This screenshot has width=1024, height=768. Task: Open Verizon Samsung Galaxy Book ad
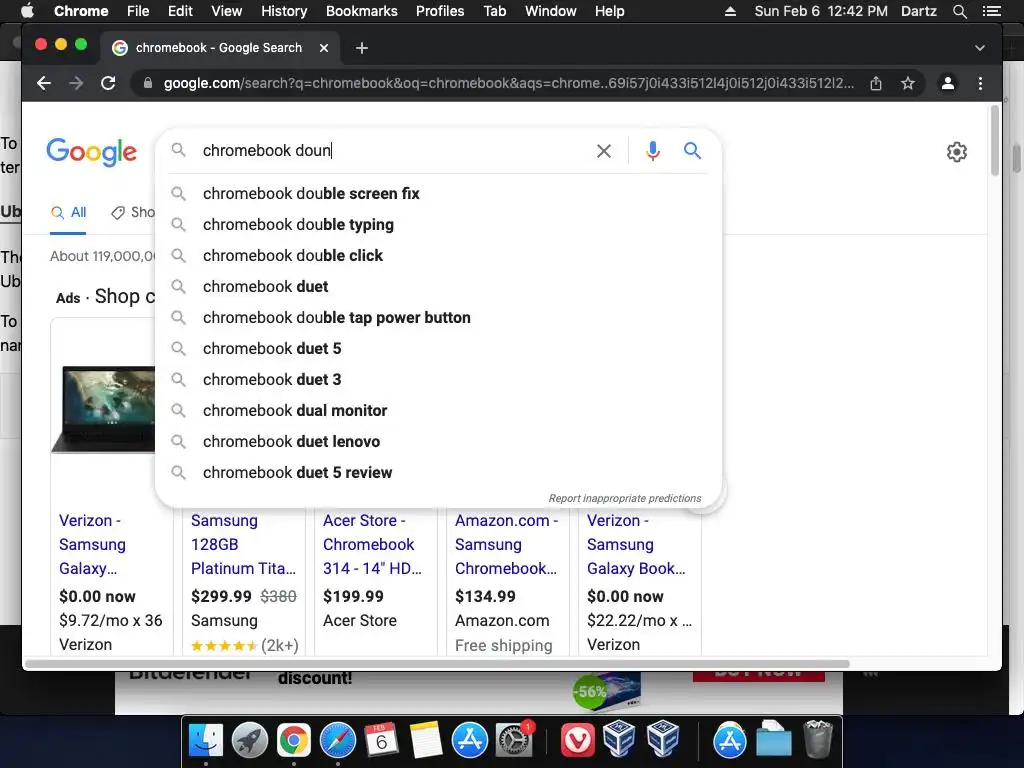pyautogui.click(x=636, y=544)
